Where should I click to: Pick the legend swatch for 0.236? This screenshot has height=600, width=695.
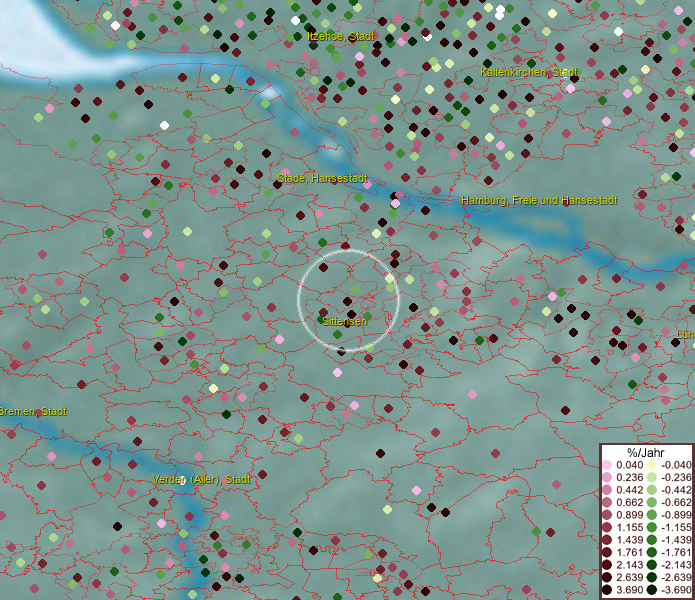(x=607, y=477)
